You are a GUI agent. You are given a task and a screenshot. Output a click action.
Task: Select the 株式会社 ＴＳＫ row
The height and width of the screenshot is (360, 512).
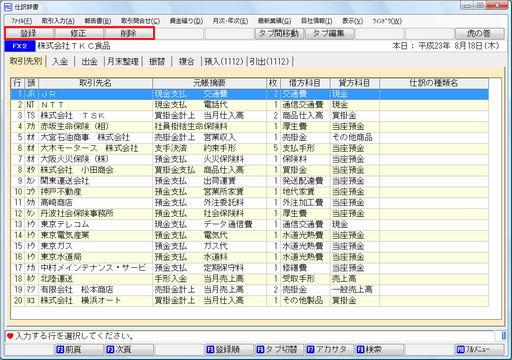point(250,116)
